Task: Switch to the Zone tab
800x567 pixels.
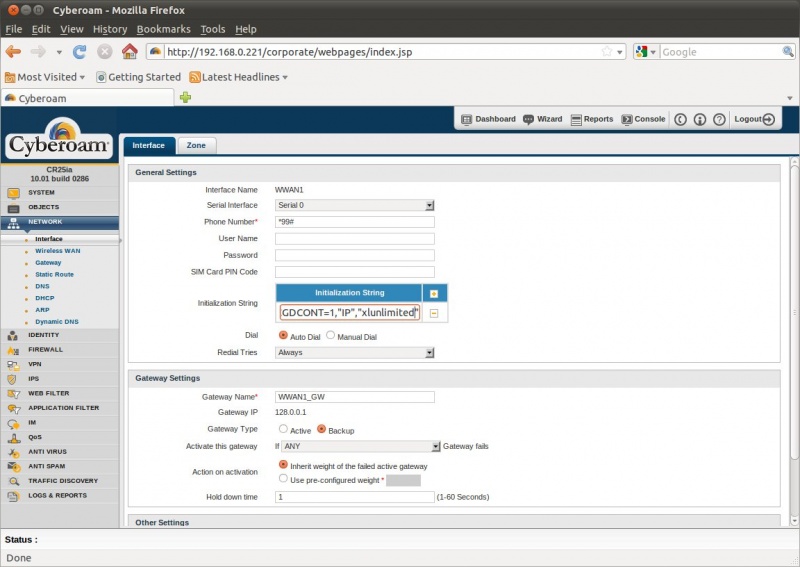Action: 196,145
